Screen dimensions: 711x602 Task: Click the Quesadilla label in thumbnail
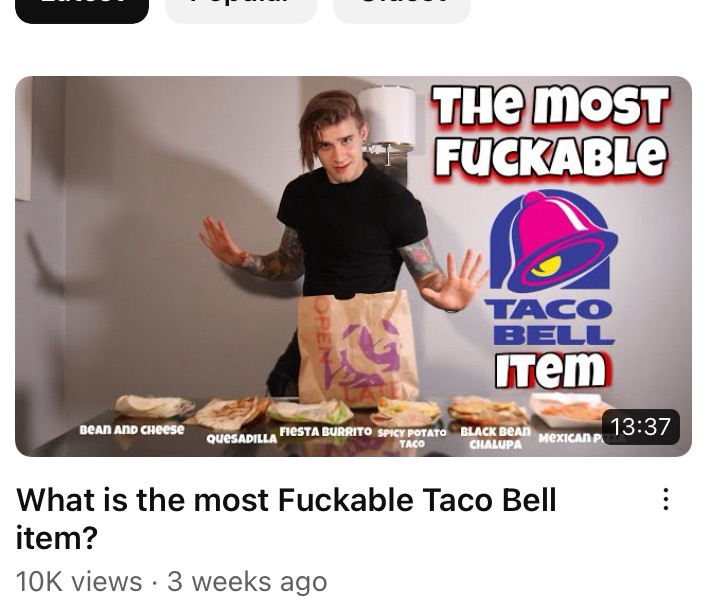(241, 438)
